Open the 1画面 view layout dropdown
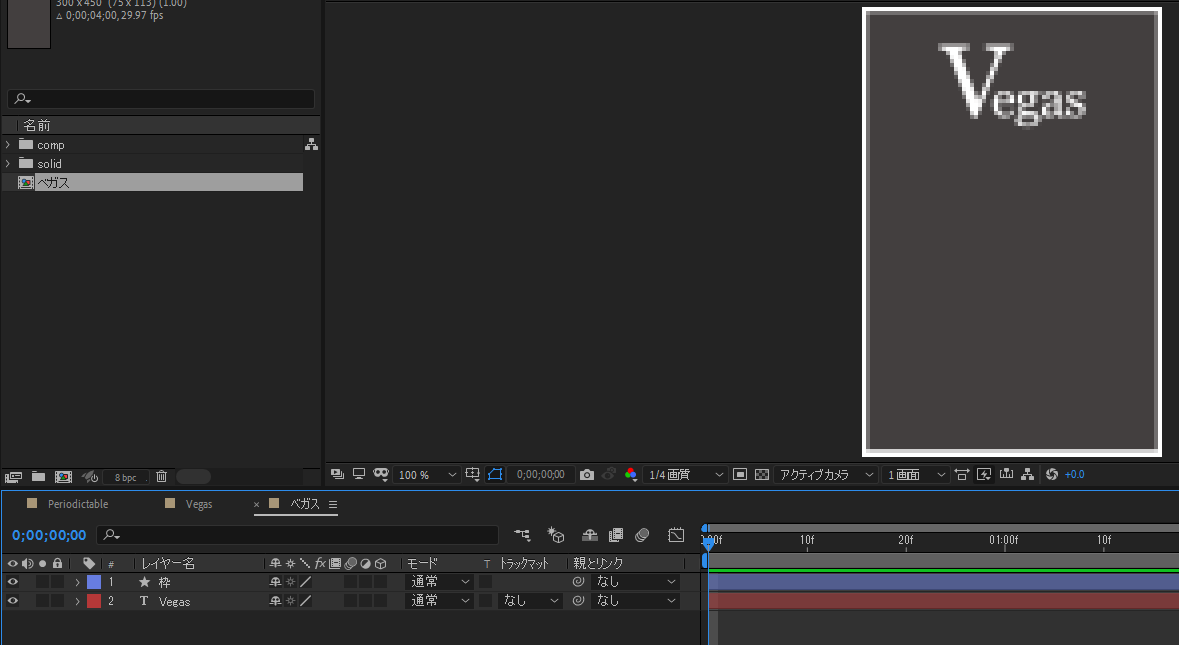The height and width of the screenshot is (645, 1179). [915, 474]
